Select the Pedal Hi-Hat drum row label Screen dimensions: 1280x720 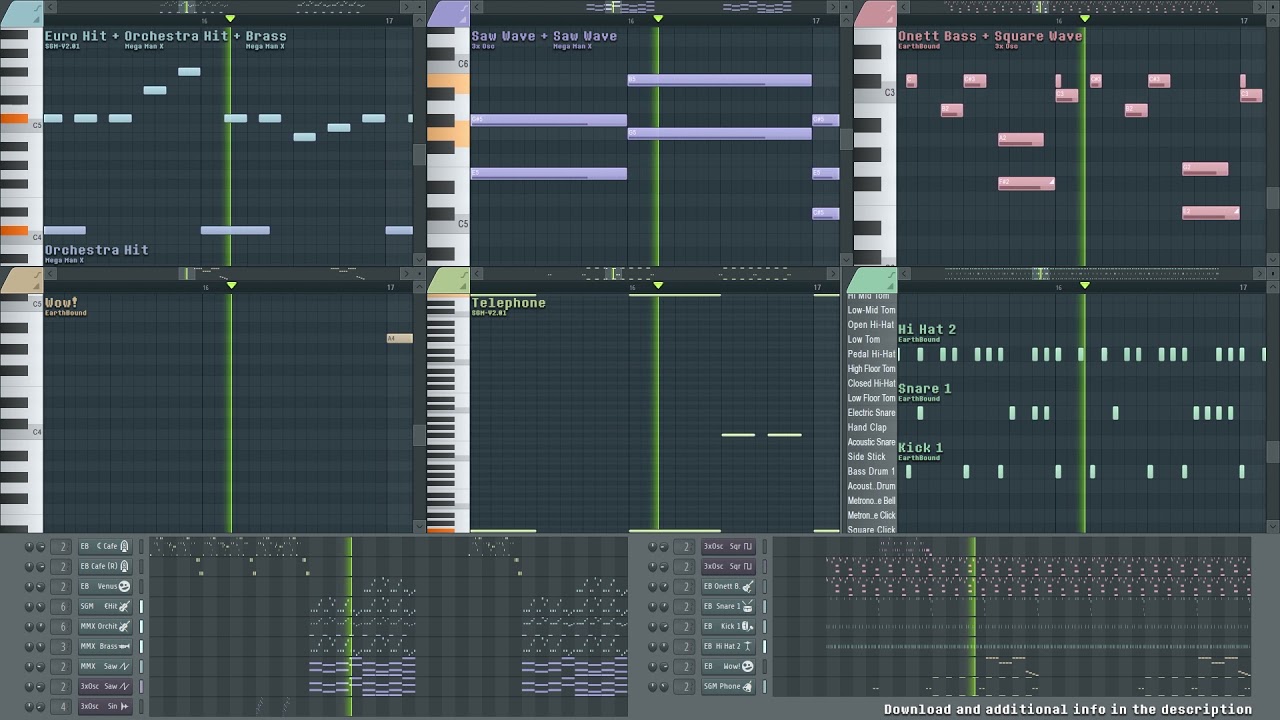pyautogui.click(x=872, y=354)
